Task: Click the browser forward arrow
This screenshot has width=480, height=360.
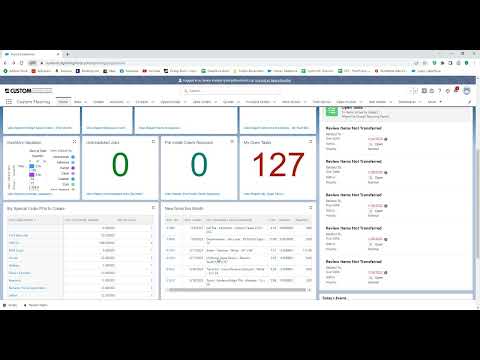Action: pyautogui.click(x=13, y=63)
